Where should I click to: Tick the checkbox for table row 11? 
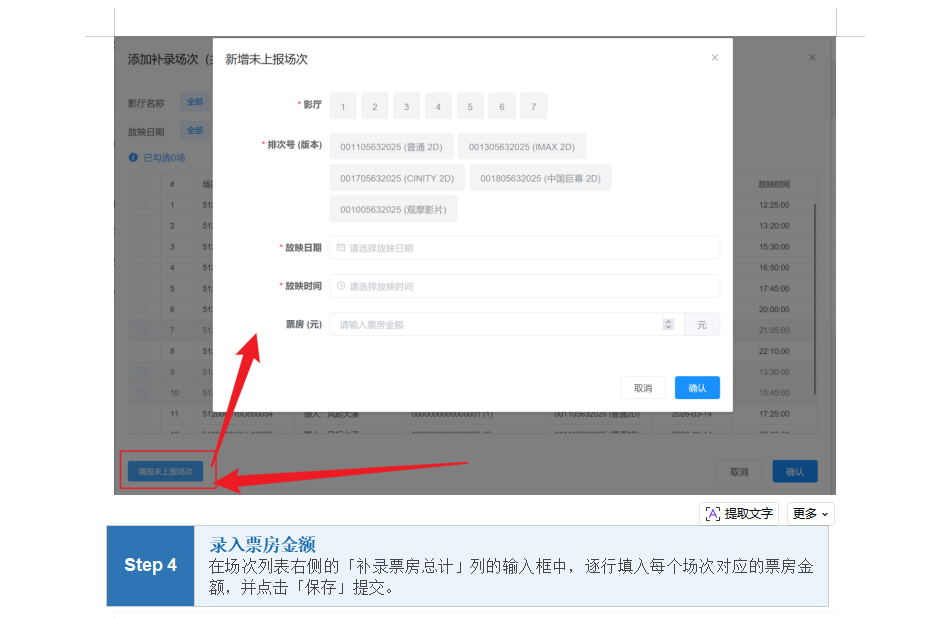coord(141,413)
